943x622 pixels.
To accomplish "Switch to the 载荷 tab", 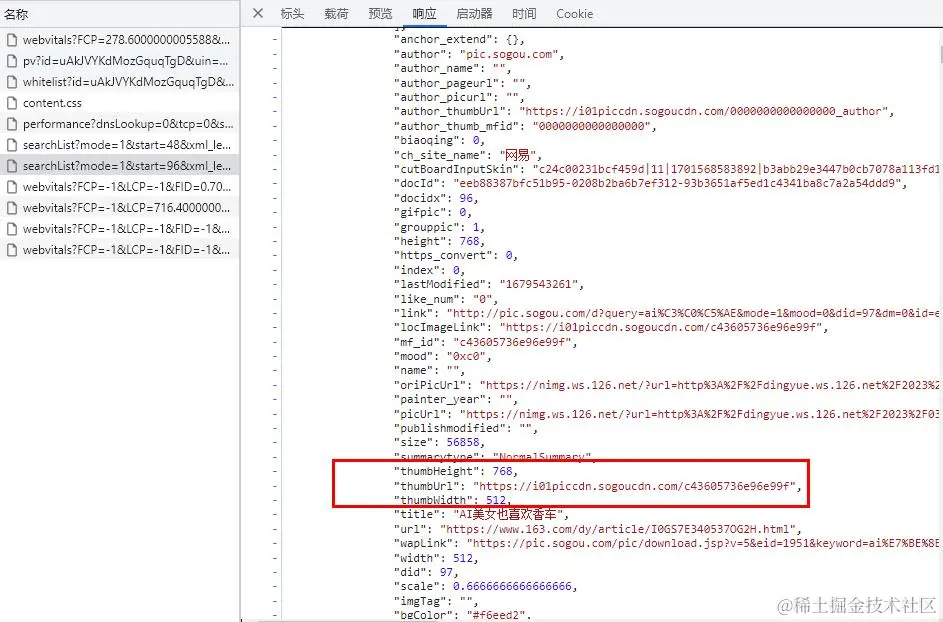I will [336, 13].
